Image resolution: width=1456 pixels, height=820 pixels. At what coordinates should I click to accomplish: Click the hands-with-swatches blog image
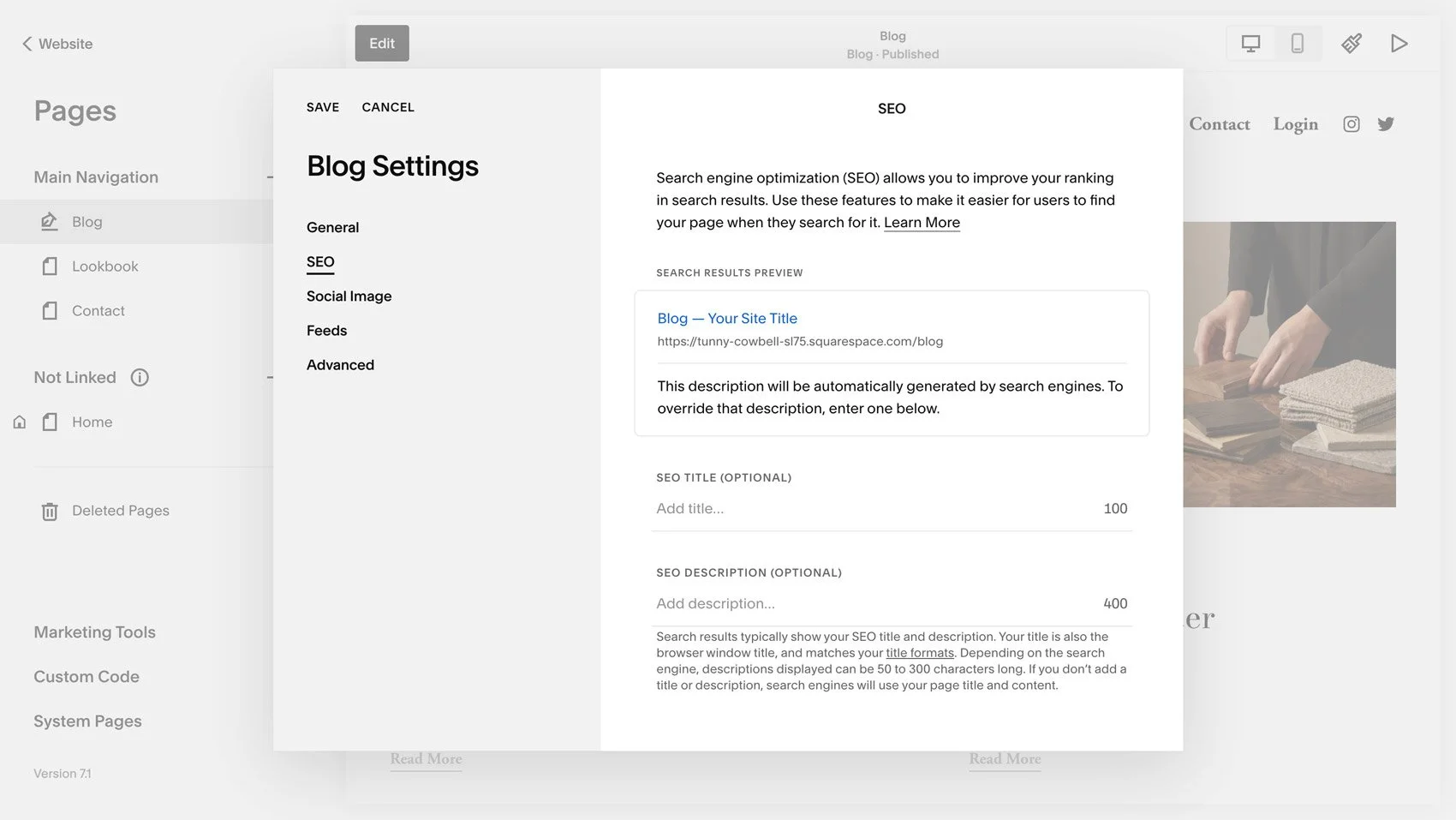tap(1289, 364)
